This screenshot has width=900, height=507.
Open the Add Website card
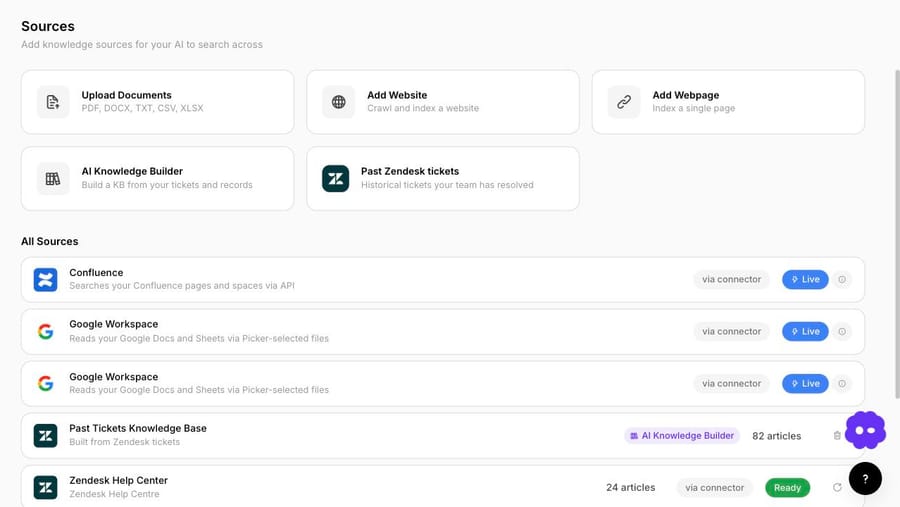click(x=443, y=102)
